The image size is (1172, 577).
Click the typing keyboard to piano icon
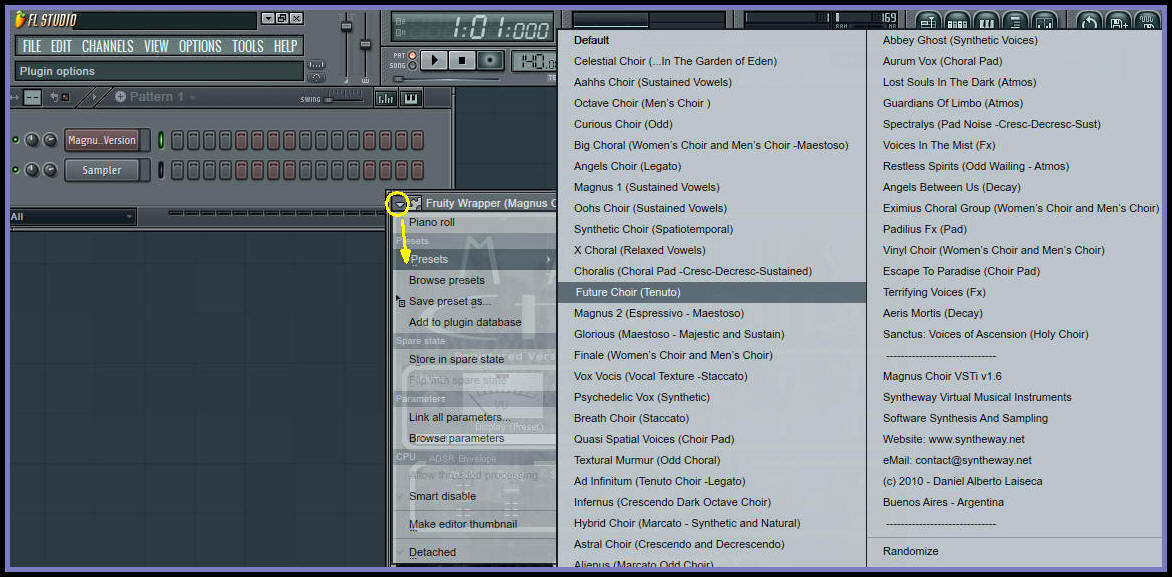[x=317, y=64]
